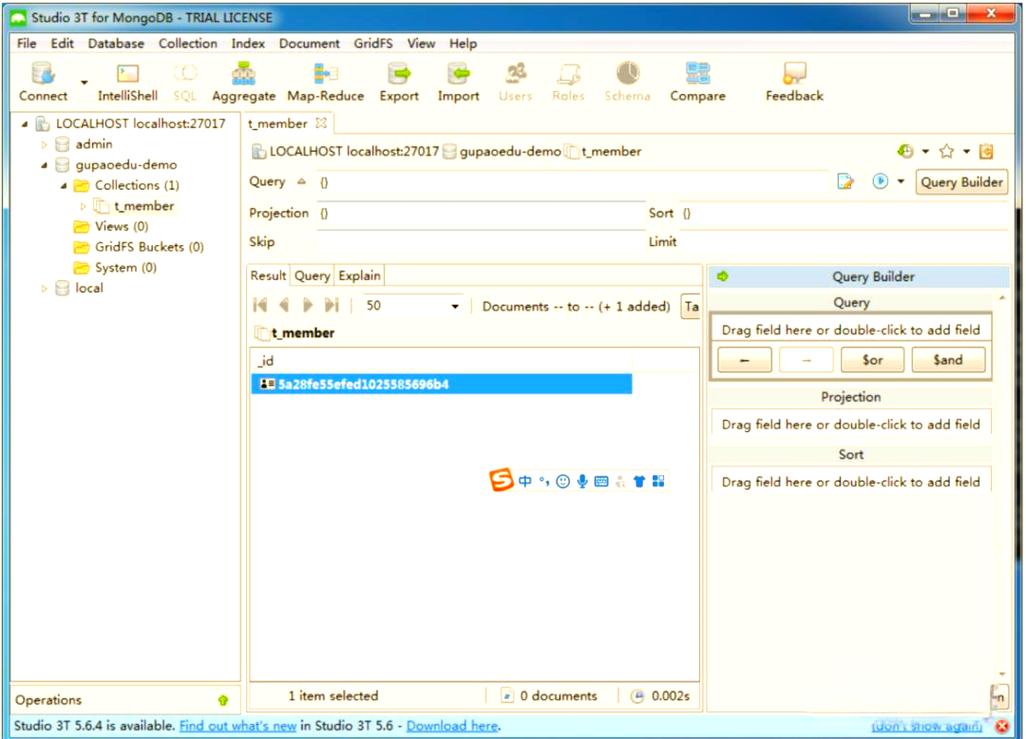1026x739 pixels.
Task: Go to the first page of results
Action: click(260, 305)
